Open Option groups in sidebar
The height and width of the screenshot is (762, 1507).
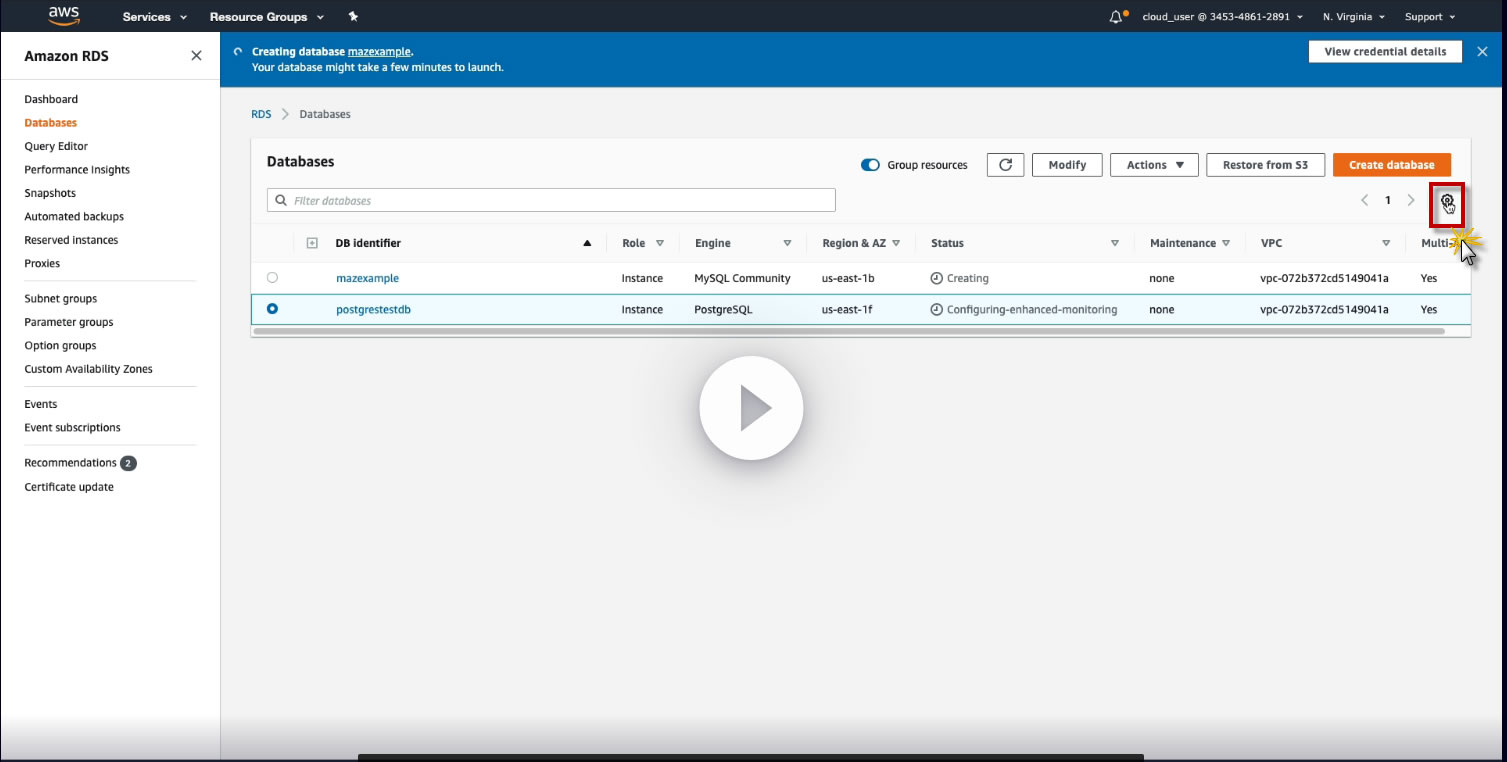(x=61, y=345)
